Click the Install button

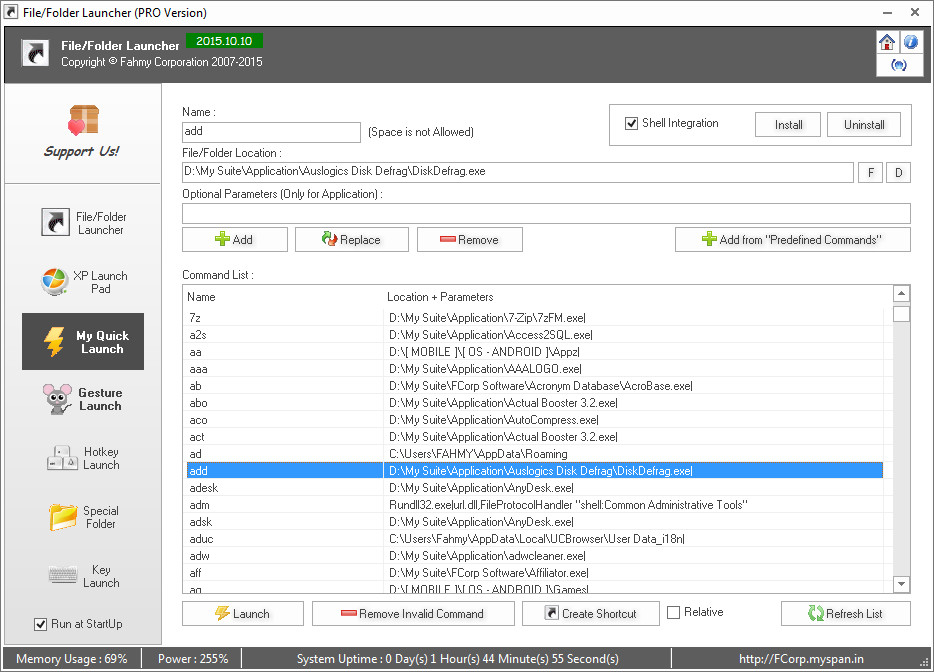(x=788, y=125)
